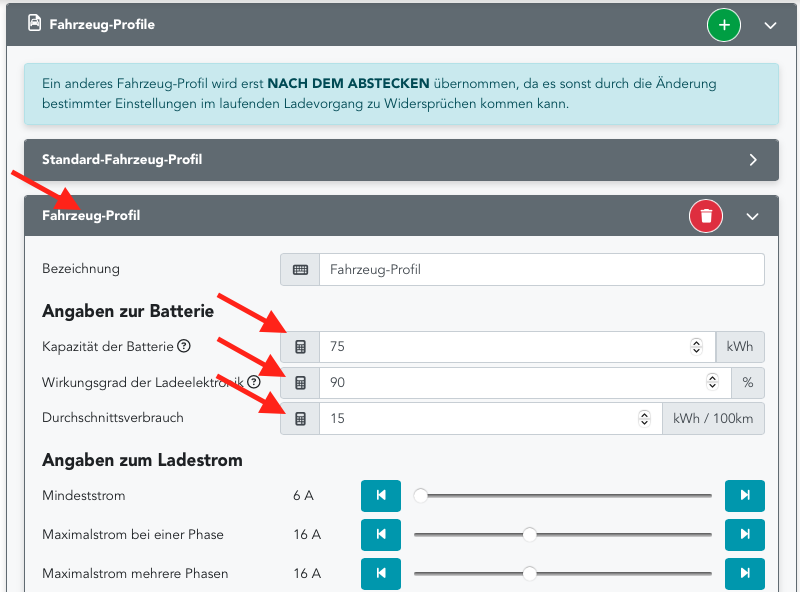Click the keyboard icon beside the Bezeichnung field
Image resolution: width=800 pixels, height=592 pixels.
pyautogui.click(x=299, y=269)
